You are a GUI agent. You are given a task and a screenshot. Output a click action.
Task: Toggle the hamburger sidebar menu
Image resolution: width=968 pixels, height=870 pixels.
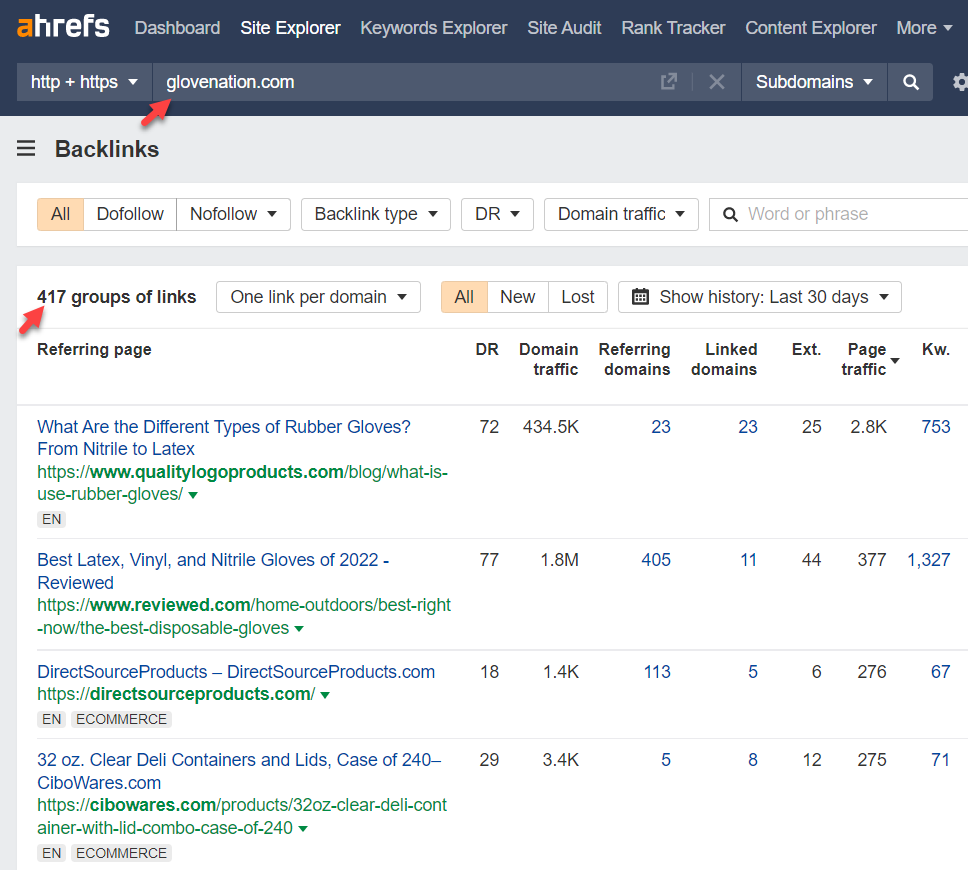tap(26, 149)
